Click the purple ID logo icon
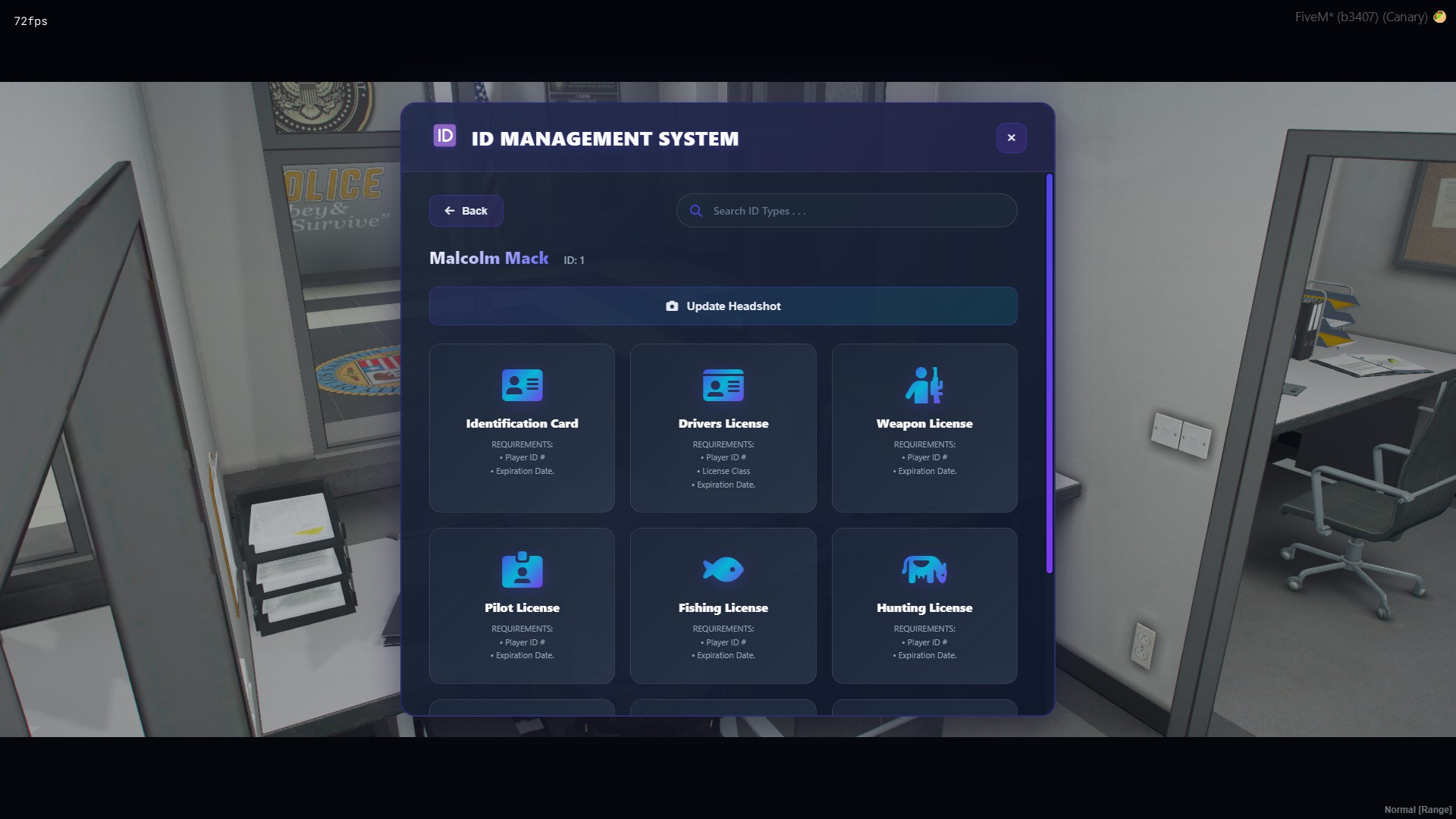 [444, 136]
